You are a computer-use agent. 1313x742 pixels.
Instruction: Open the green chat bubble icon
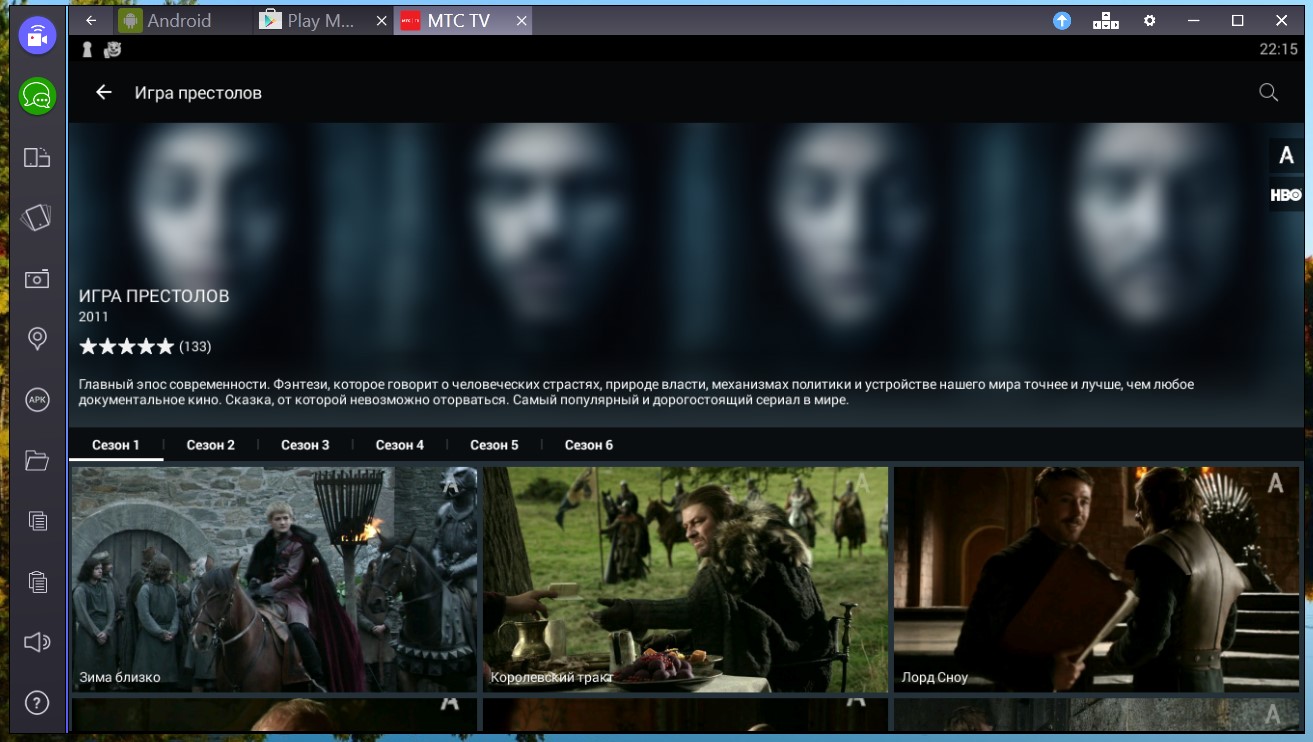point(37,96)
